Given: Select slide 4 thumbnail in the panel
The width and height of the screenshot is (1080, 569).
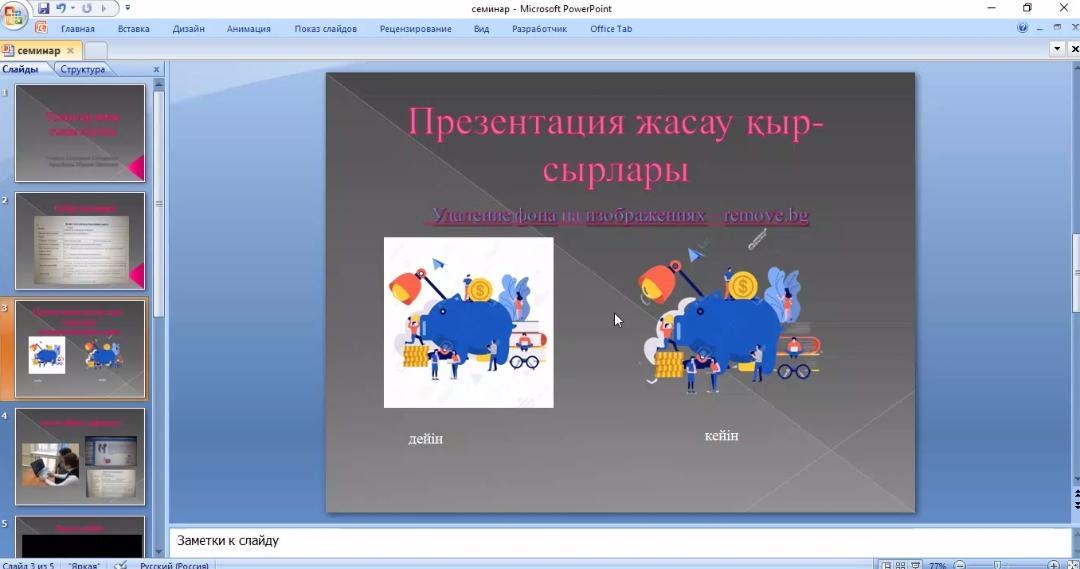Looking at the screenshot, I should 80,455.
